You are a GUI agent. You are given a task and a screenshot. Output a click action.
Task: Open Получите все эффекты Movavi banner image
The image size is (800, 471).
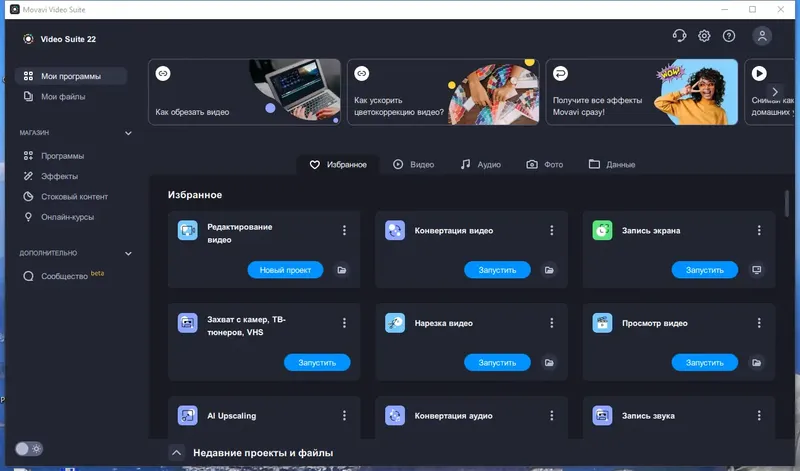pos(697,92)
